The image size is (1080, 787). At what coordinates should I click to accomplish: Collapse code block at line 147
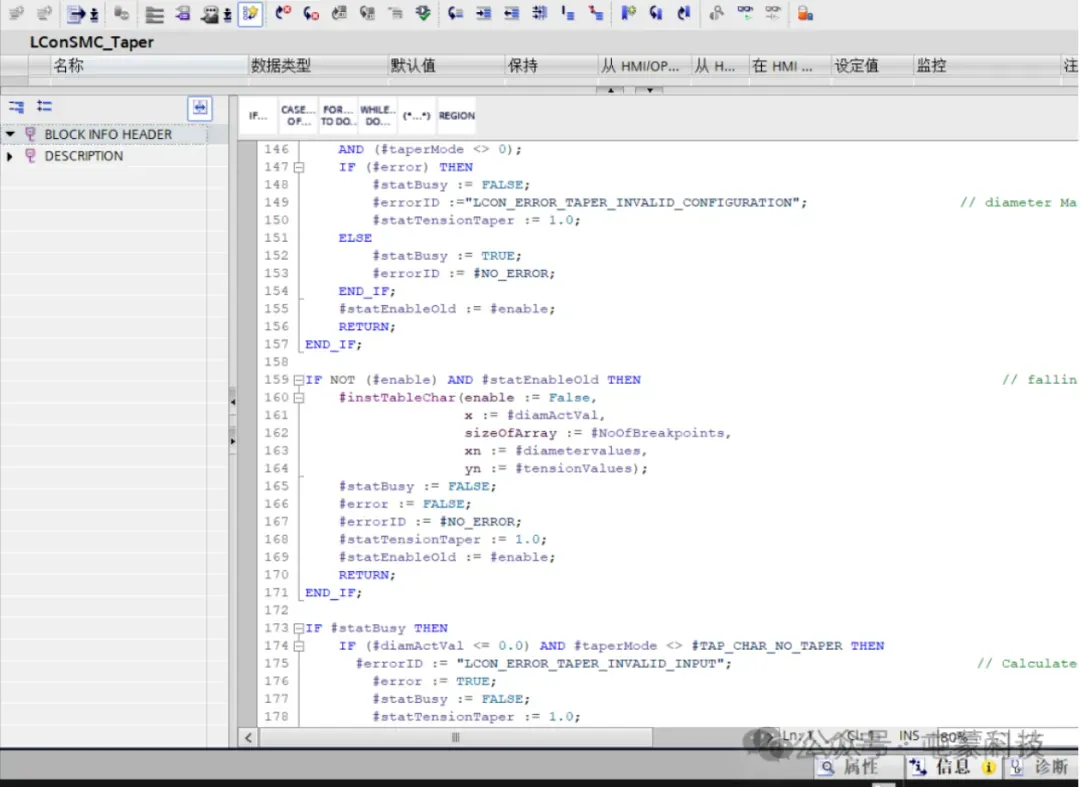(x=299, y=167)
